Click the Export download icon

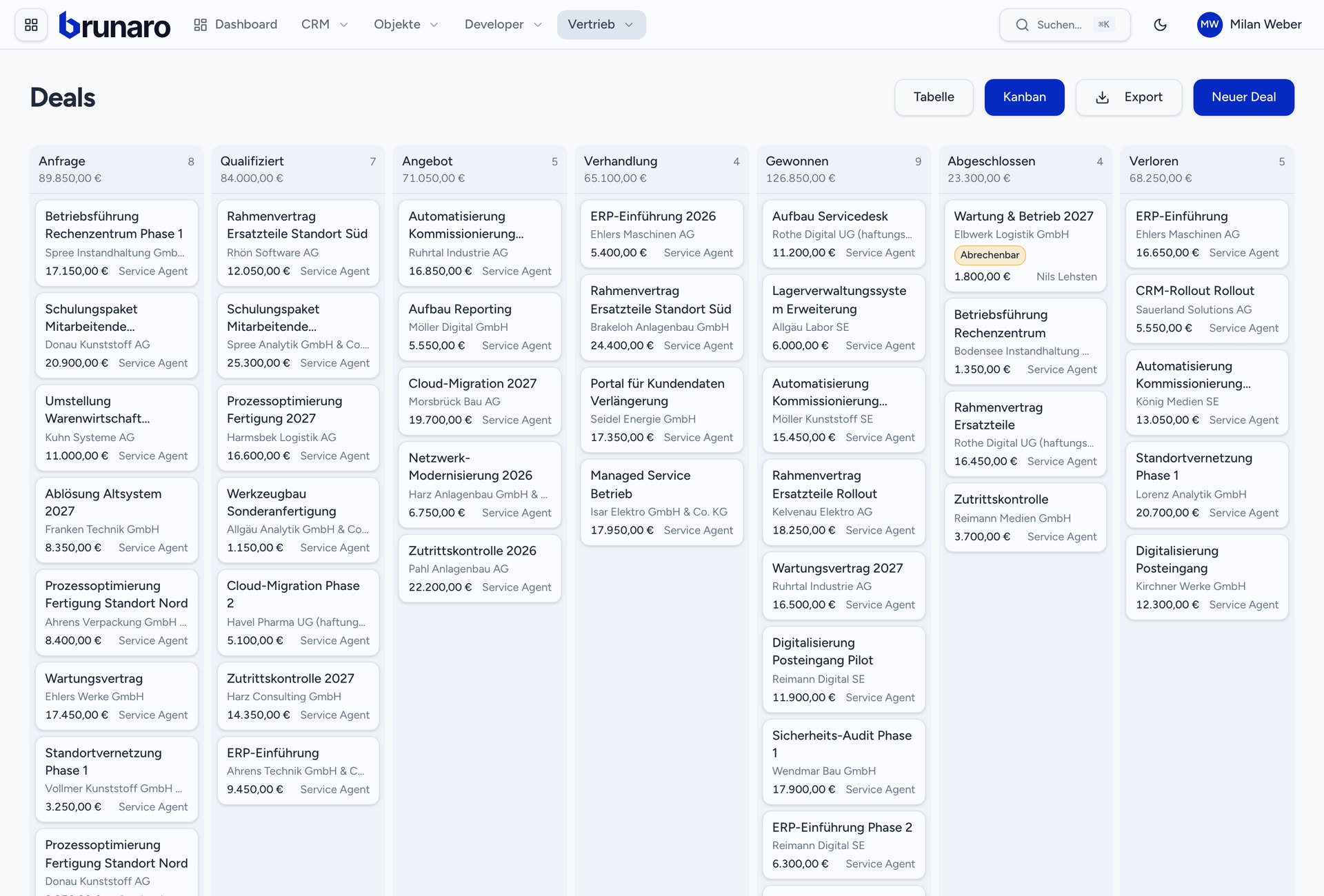tap(1102, 97)
